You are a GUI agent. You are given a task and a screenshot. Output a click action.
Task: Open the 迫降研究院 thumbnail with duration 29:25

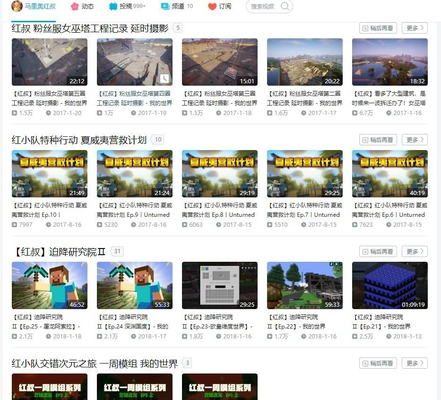[220, 285]
